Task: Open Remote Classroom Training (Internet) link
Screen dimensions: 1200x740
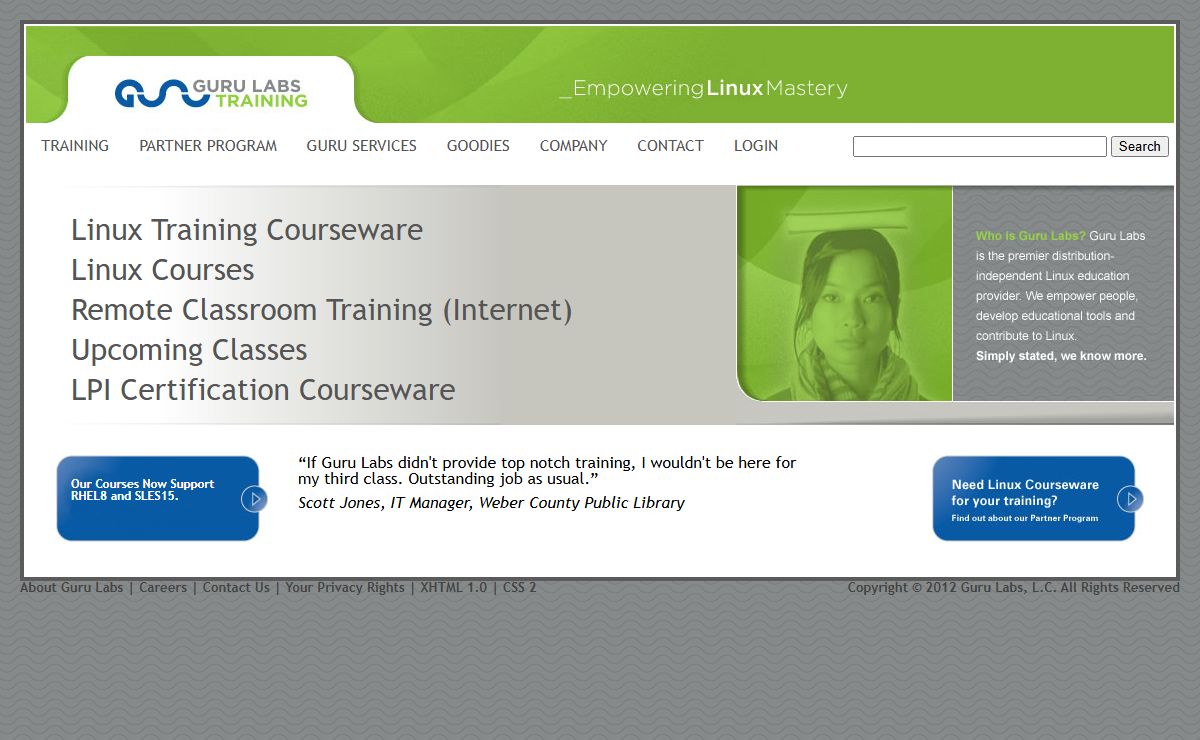Action: coord(322,310)
